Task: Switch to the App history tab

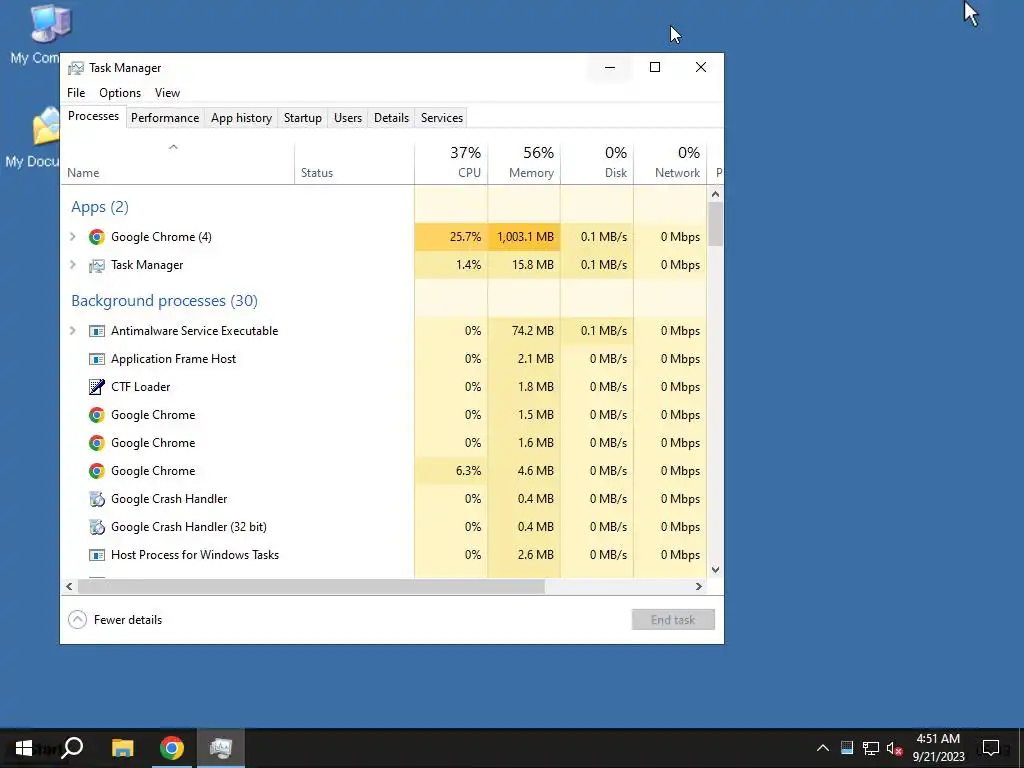Action: point(241,118)
